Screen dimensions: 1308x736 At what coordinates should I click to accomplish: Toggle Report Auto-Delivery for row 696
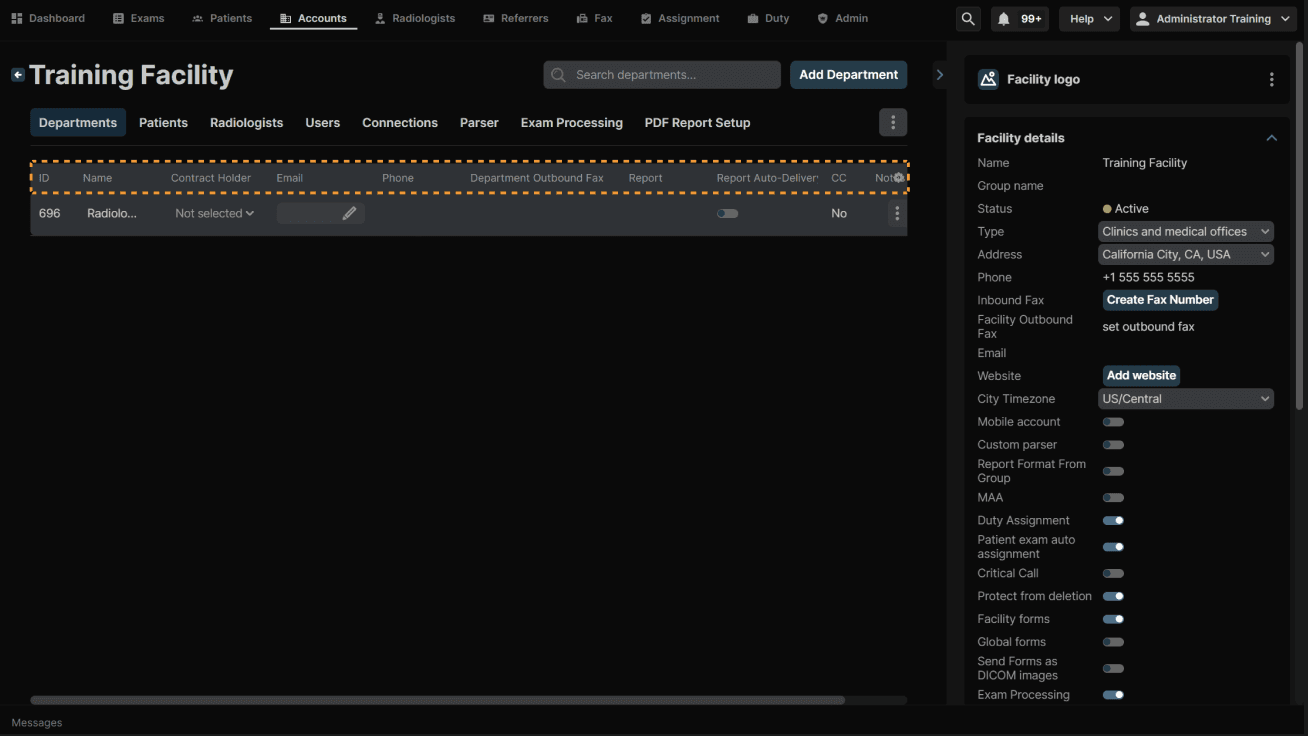click(x=728, y=213)
